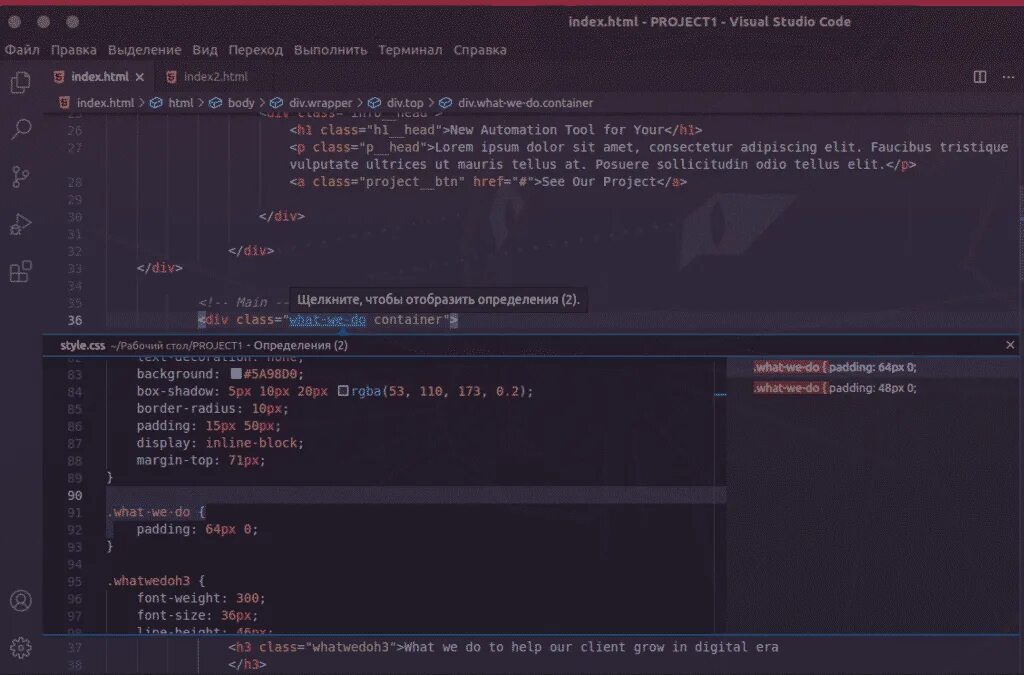This screenshot has width=1024, height=675.
Task: Open the Extensions view
Action: pyautogui.click(x=20, y=272)
